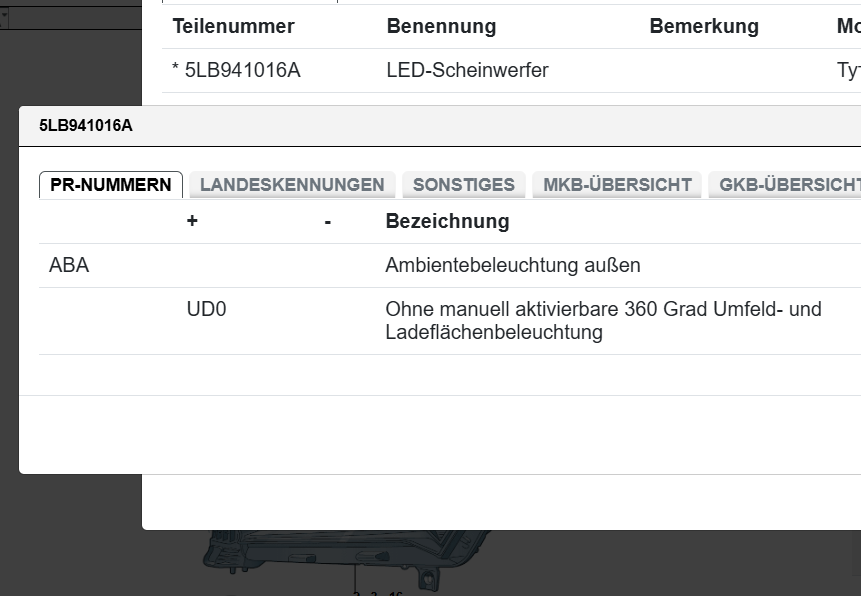Click the plus column header
861x596 pixels.
tap(192, 221)
